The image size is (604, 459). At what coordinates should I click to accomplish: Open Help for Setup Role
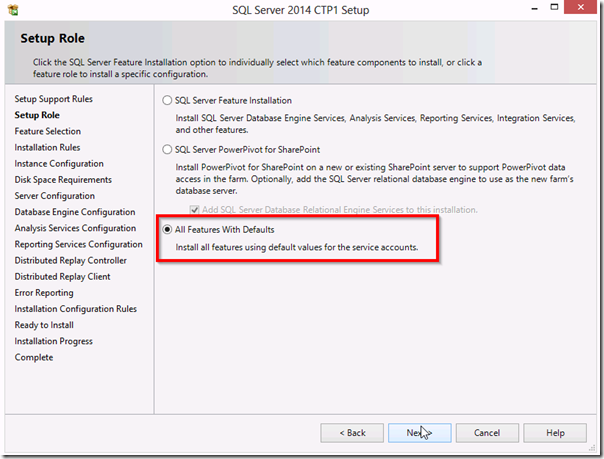pyautogui.click(x=555, y=433)
